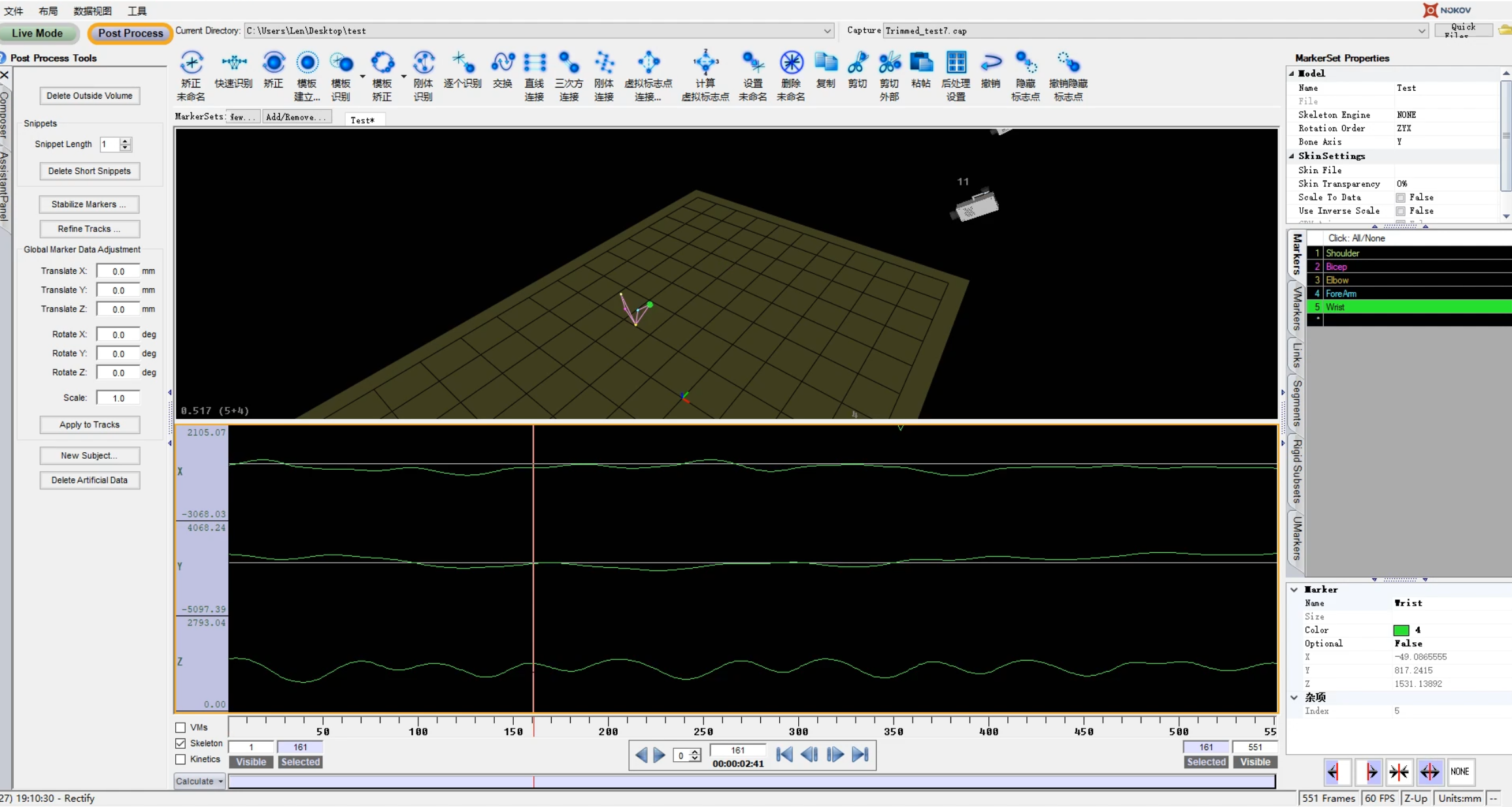
Task: Open the Current Directory dropdown
Action: [827, 31]
